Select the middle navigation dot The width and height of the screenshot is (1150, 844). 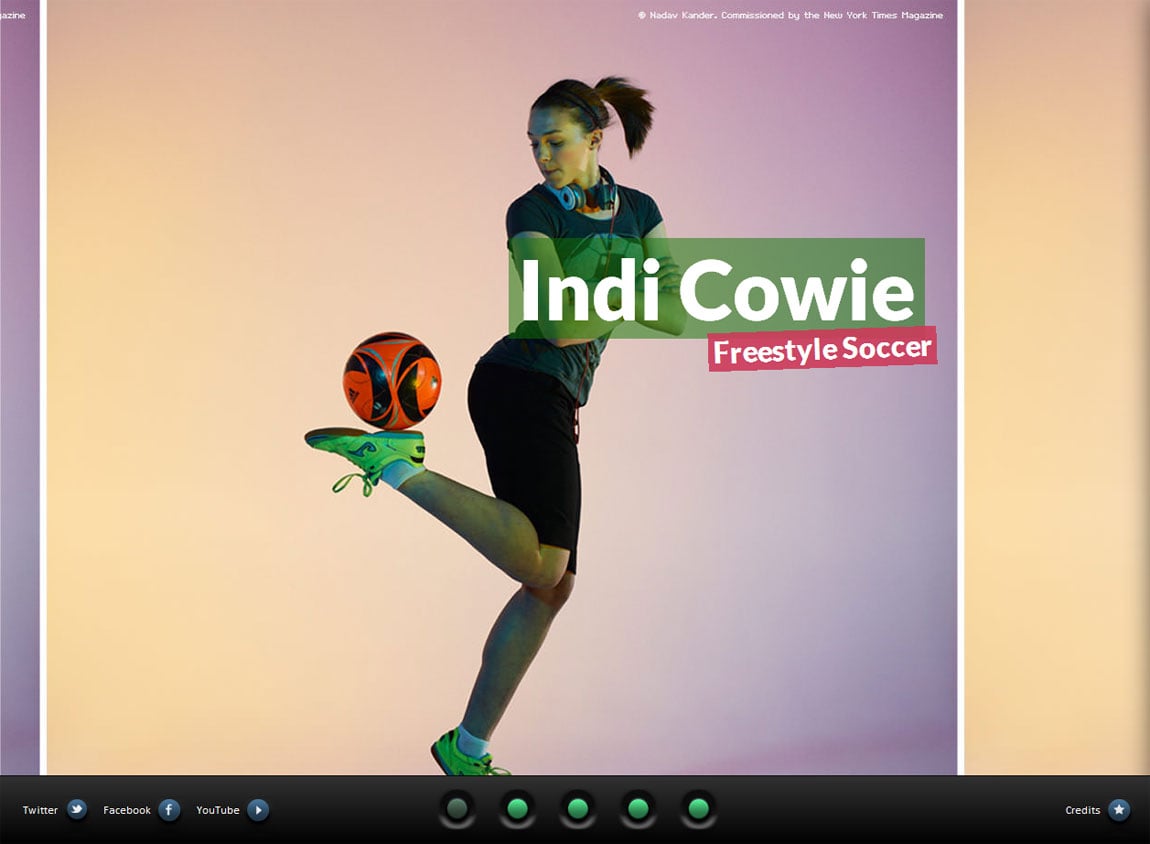tap(576, 807)
